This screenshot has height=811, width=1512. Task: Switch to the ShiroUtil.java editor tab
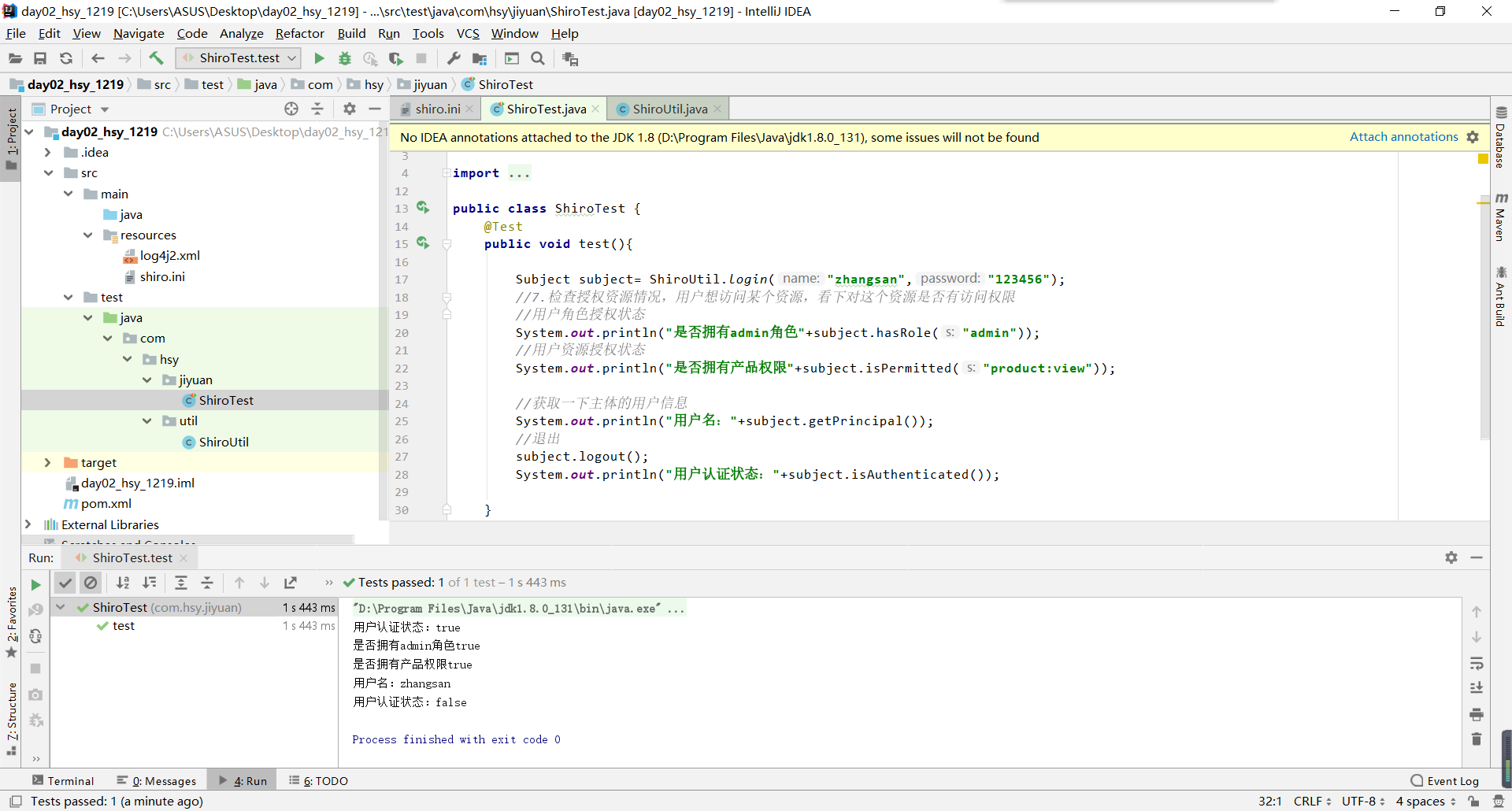point(669,109)
